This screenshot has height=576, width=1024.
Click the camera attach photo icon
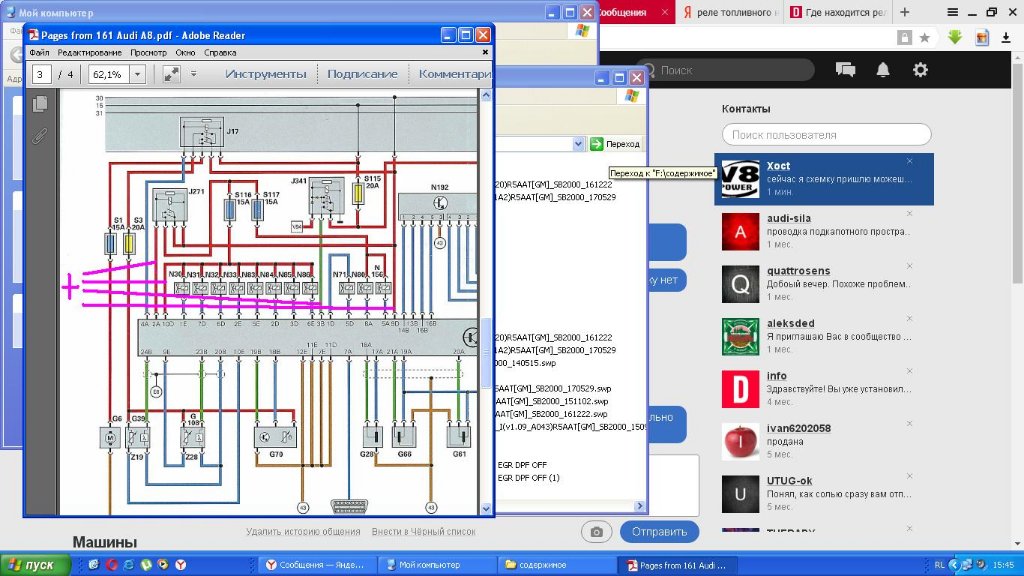click(597, 532)
